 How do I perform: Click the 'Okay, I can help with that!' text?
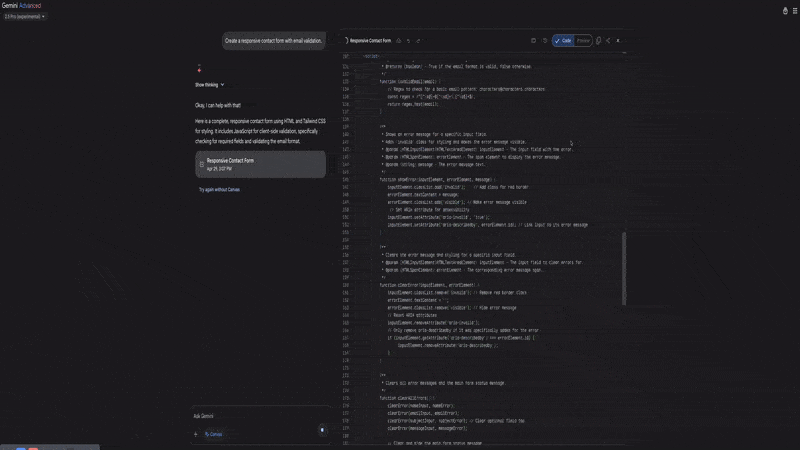tap(218, 105)
